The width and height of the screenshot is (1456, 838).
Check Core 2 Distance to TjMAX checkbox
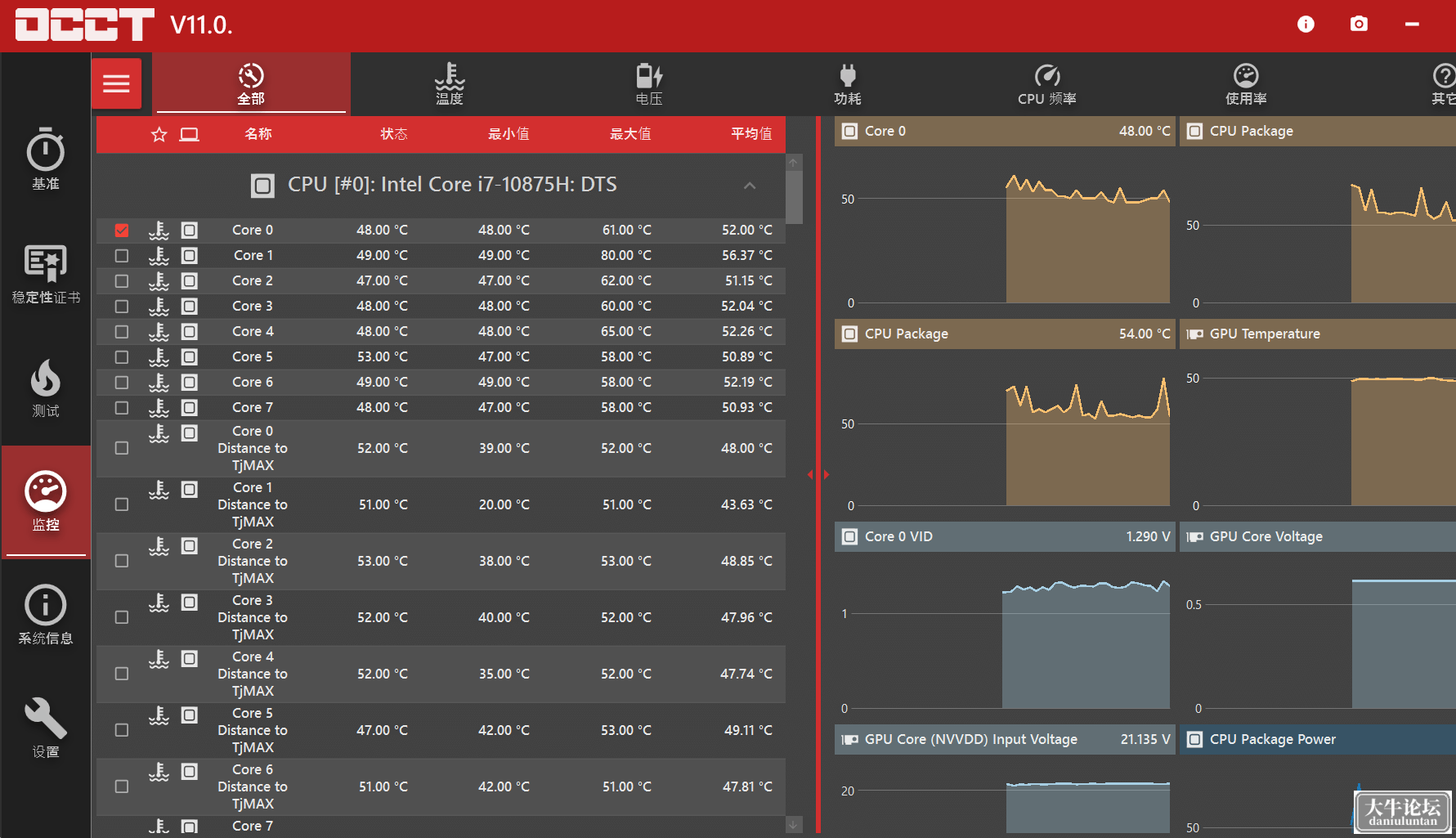click(x=122, y=561)
